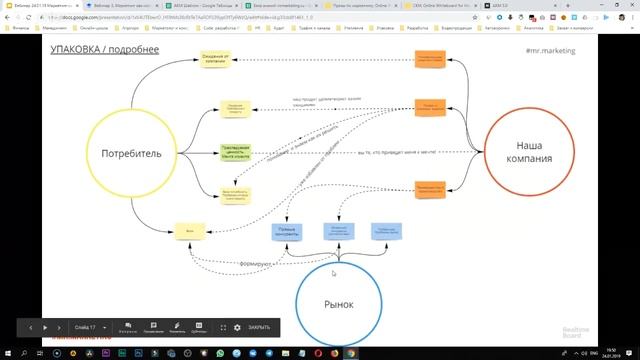
Task: Switch to the second browser tab 'Вебинар 3'
Action: tap(122, 6)
